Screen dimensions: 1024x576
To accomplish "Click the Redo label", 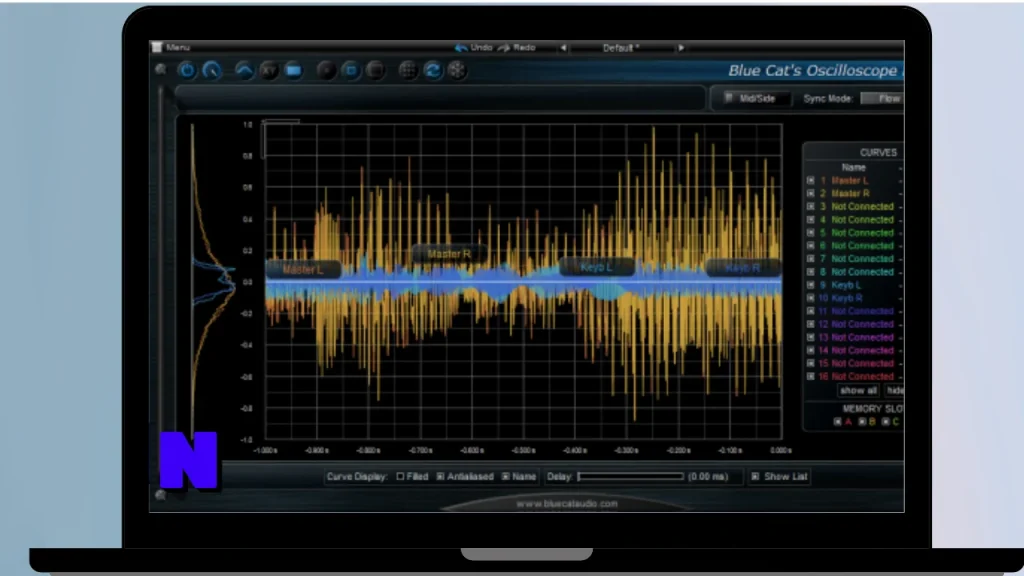I will point(524,48).
